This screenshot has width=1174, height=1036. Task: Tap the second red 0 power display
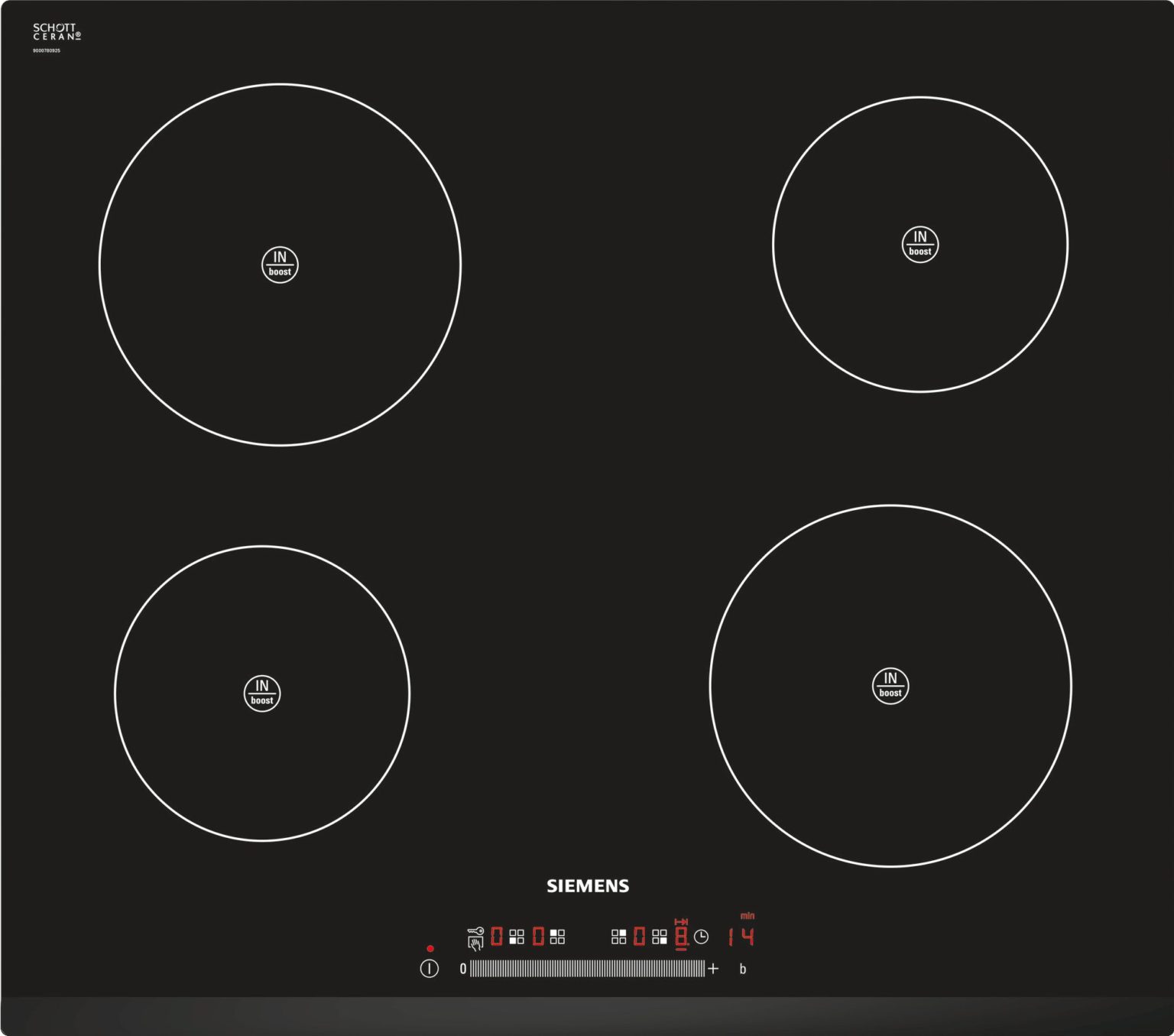click(538, 937)
